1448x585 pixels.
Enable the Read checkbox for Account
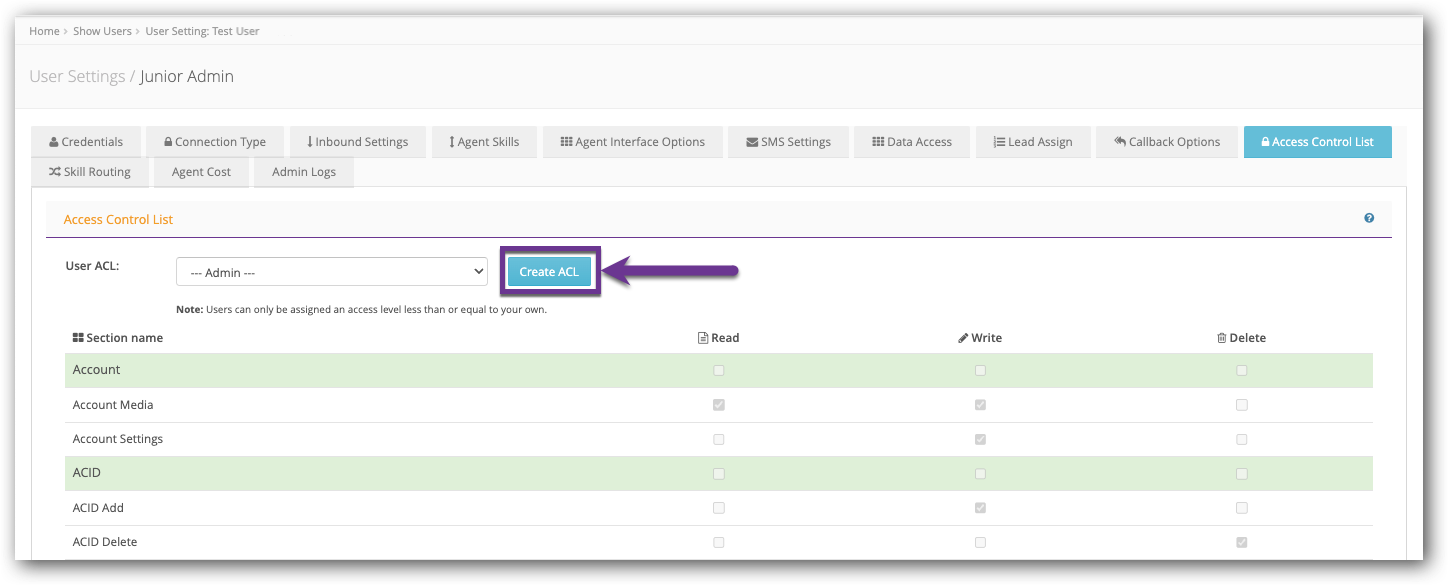[718, 370]
